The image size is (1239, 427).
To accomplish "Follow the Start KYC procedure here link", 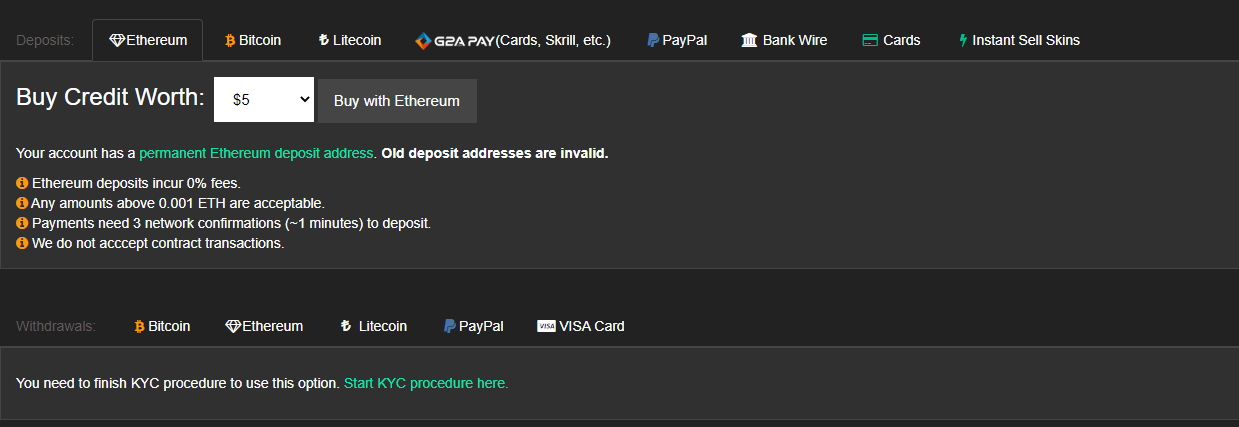I will pyautogui.click(x=426, y=383).
